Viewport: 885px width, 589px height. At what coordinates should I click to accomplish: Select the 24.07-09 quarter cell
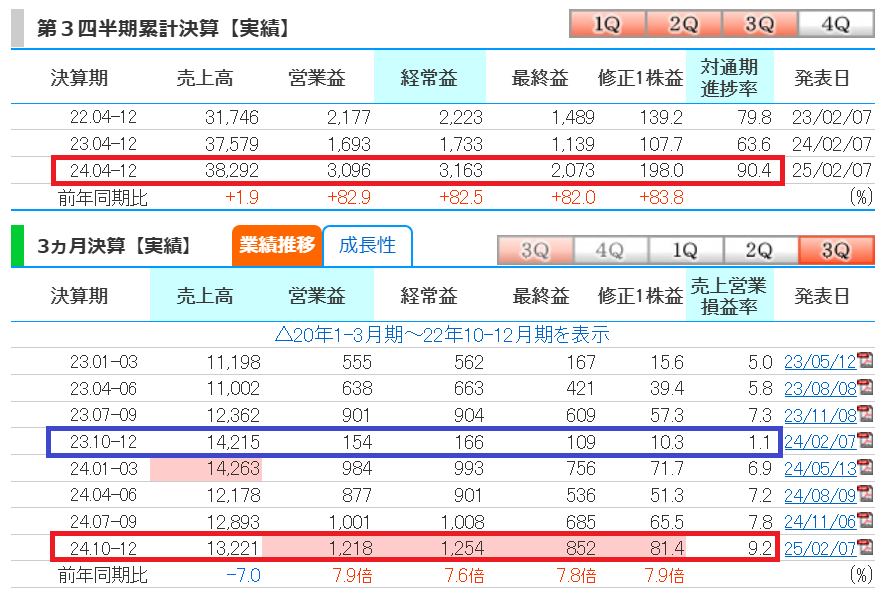pyautogui.click(x=103, y=521)
